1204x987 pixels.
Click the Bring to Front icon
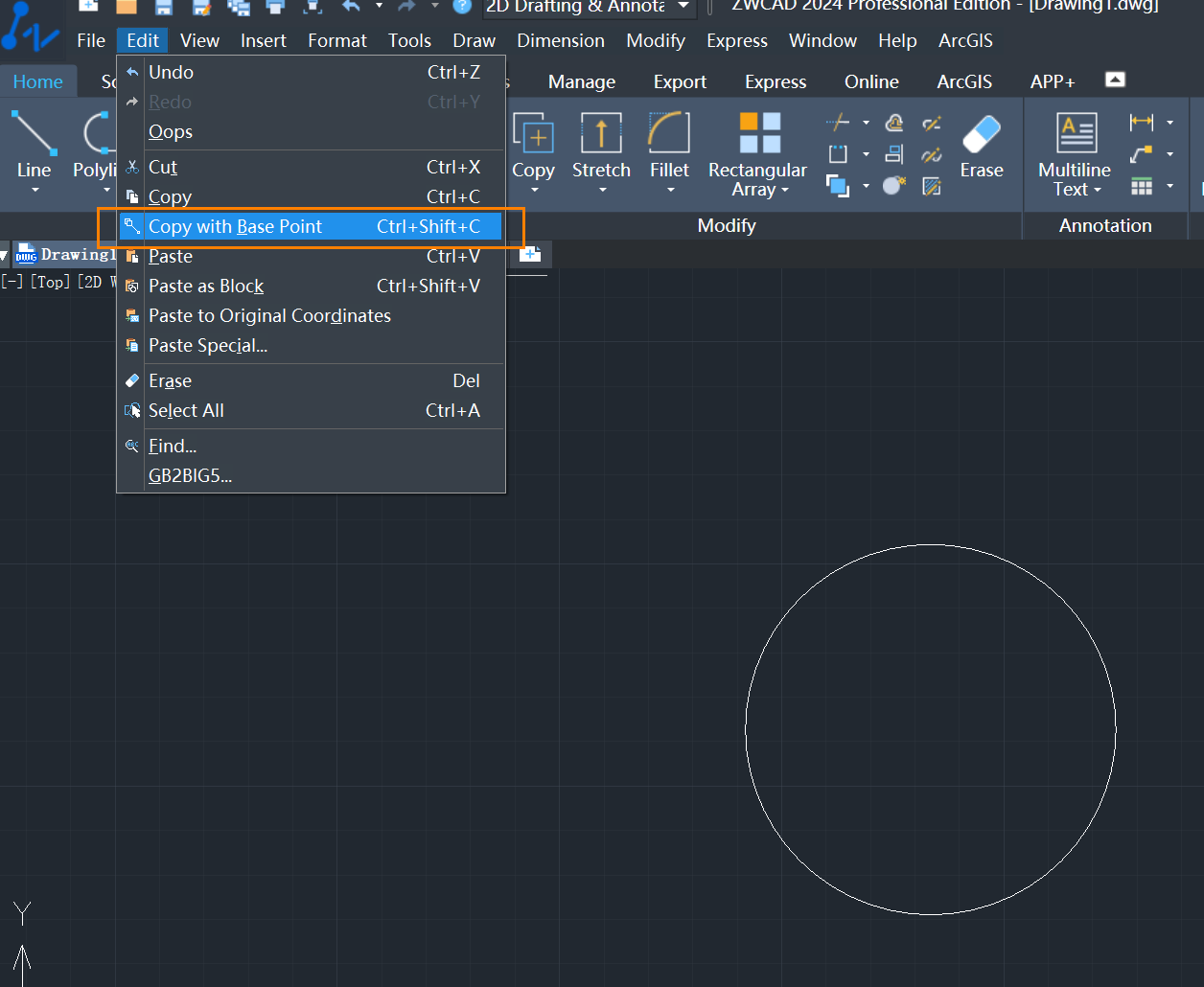(x=838, y=185)
